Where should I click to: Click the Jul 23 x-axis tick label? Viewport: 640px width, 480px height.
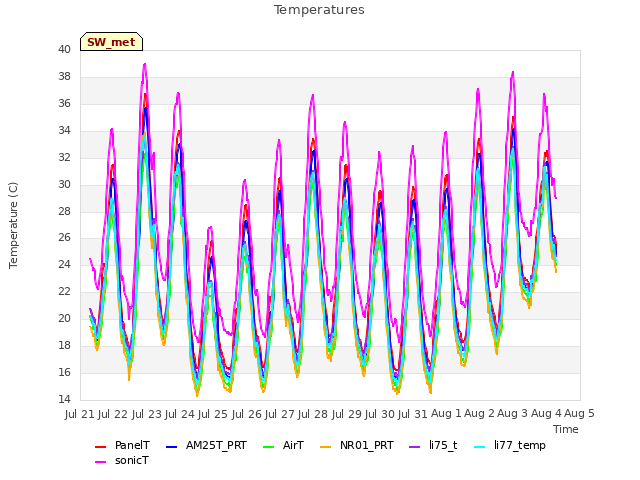(147, 414)
